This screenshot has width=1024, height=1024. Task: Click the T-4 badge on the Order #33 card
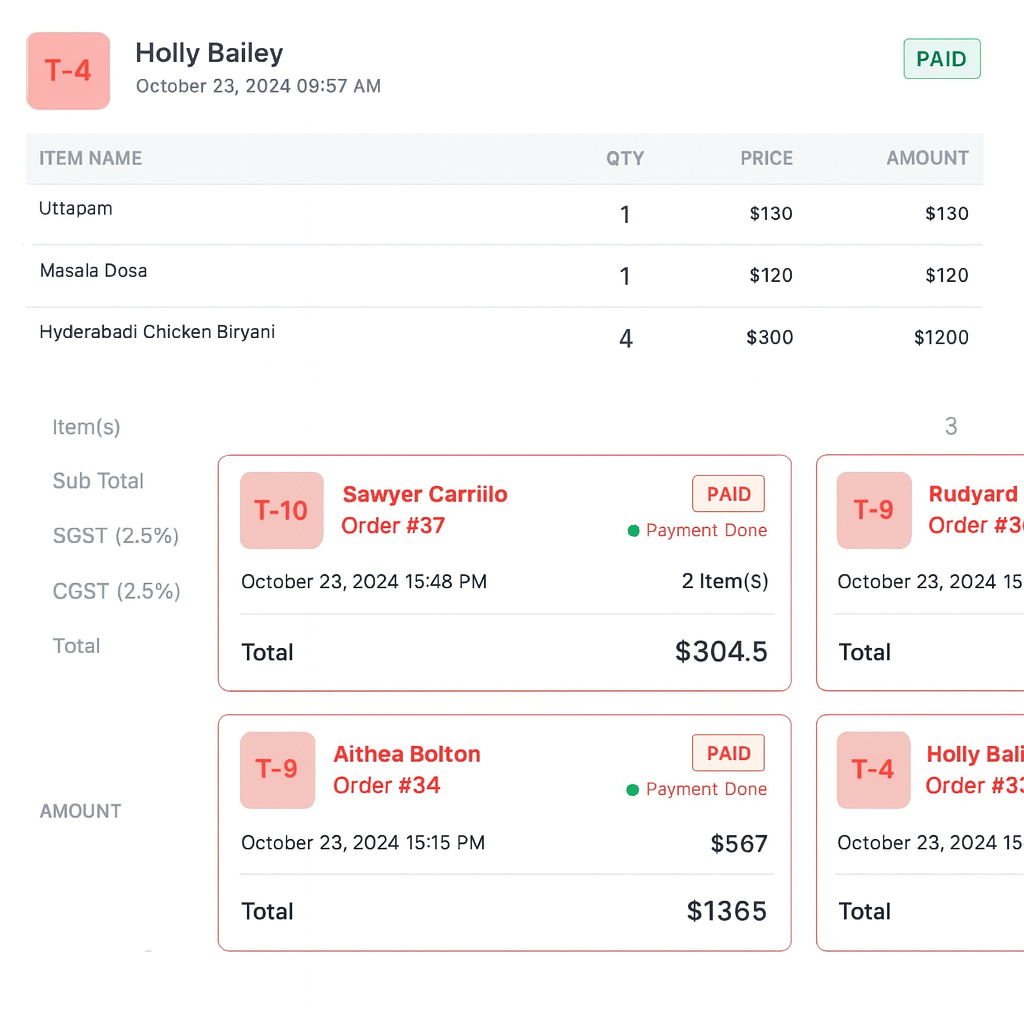(873, 769)
